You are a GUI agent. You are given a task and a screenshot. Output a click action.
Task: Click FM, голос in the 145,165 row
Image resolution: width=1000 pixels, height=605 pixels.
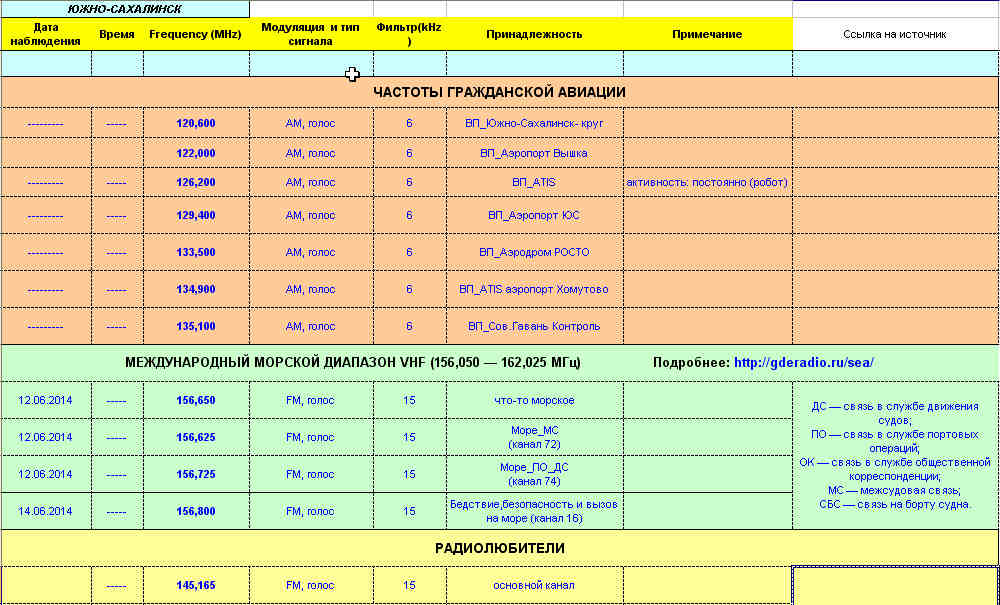310,585
